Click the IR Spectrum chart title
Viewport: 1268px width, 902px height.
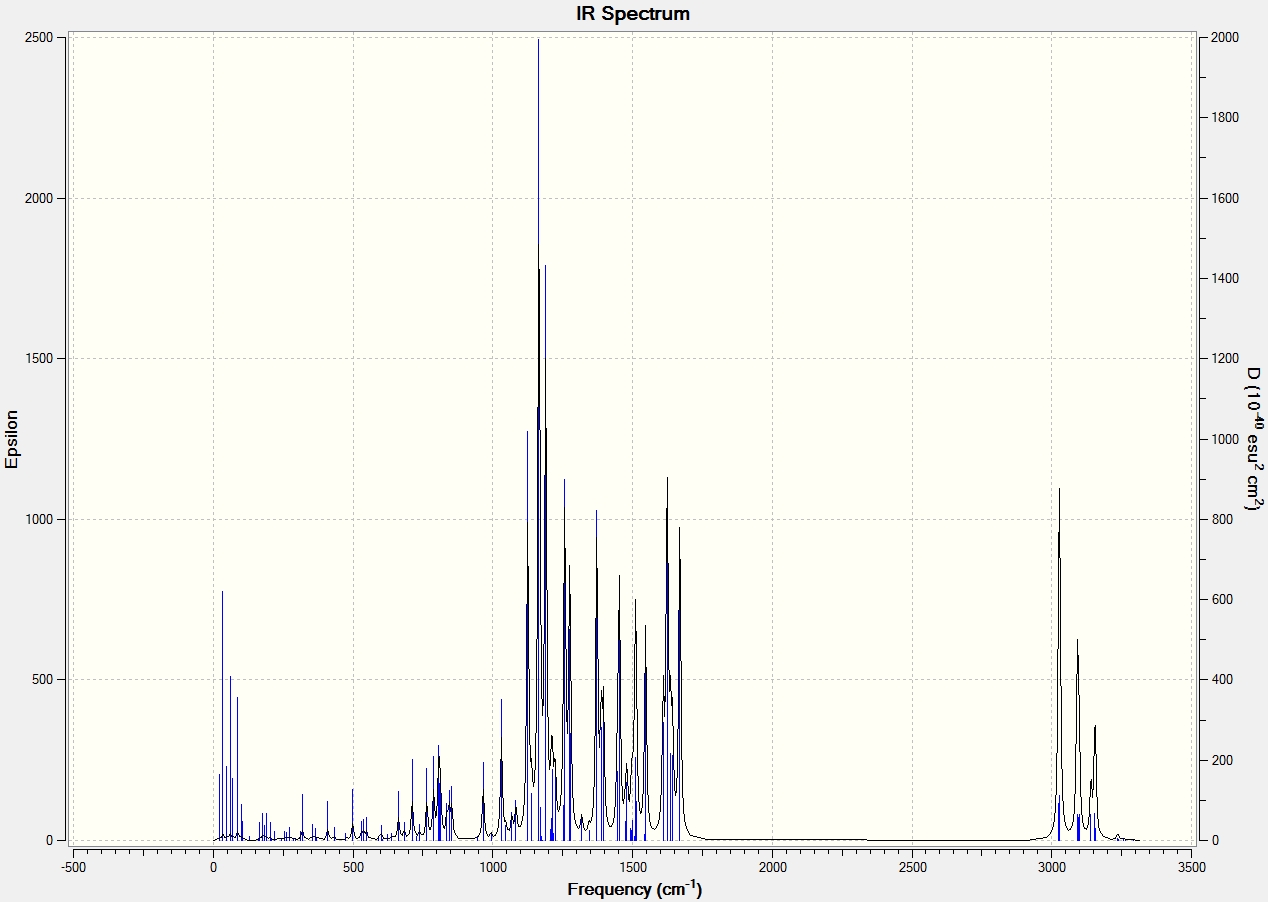[633, 14]
